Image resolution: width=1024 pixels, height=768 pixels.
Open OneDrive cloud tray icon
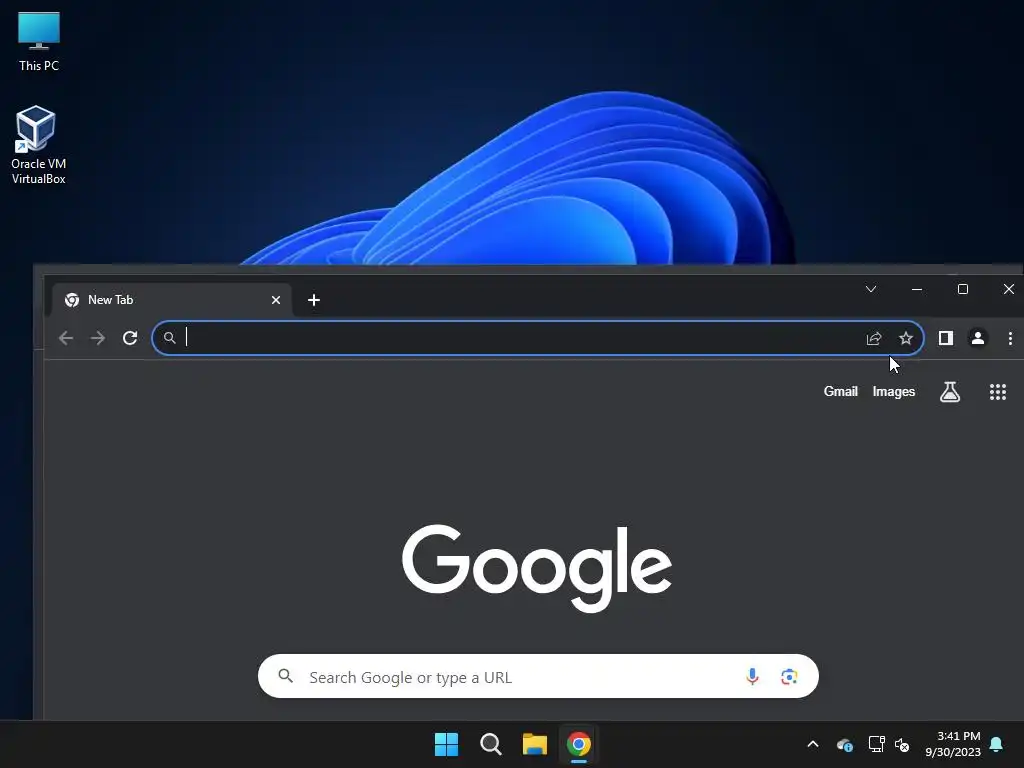(844, 744)
